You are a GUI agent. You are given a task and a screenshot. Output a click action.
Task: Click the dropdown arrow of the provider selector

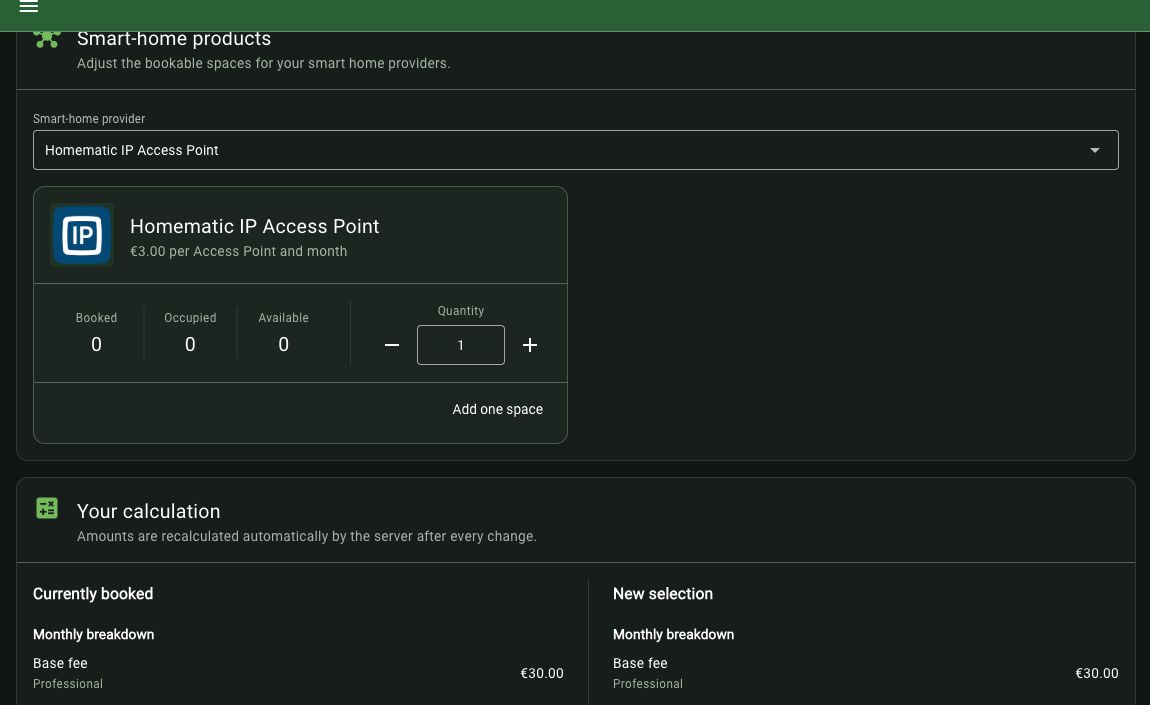coord(1094,150)
